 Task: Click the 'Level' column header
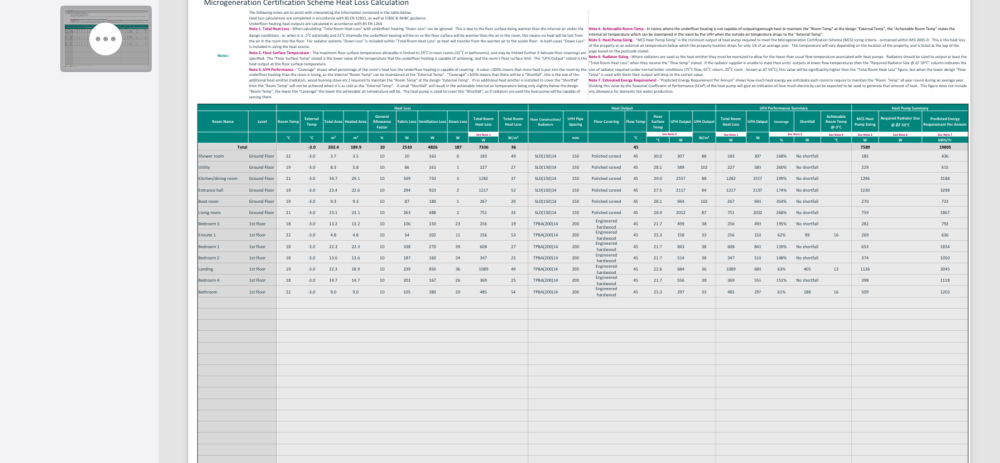[262, 121]
